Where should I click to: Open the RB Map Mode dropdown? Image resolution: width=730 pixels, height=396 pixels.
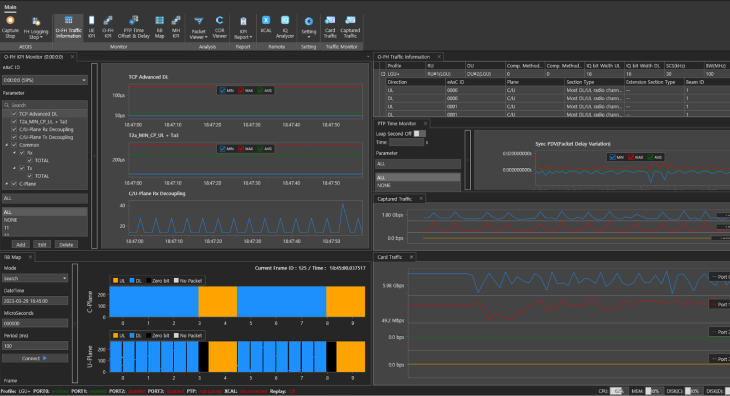(x=35, y=278)
